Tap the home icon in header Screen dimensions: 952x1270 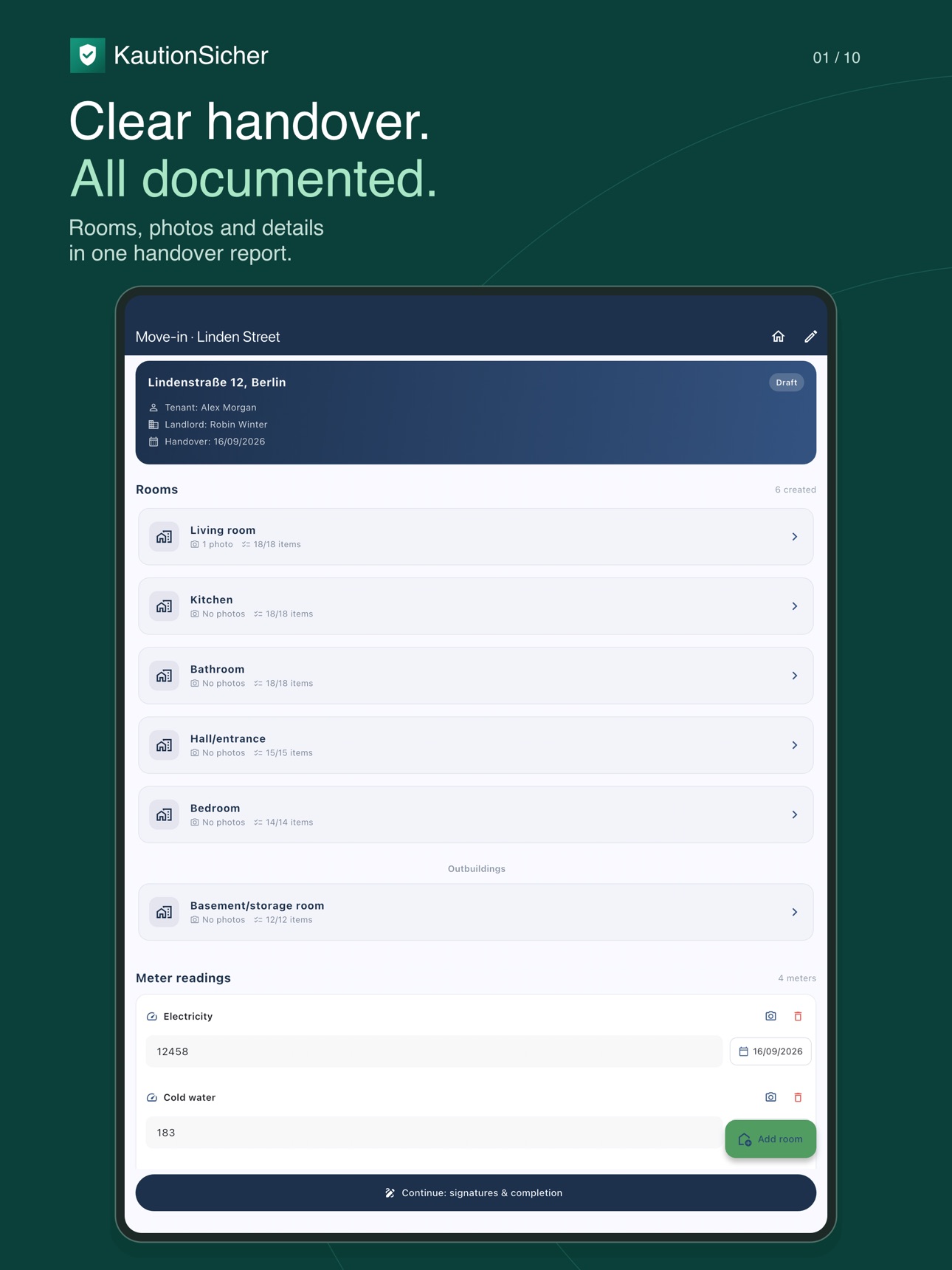click(x=778, y=337)
